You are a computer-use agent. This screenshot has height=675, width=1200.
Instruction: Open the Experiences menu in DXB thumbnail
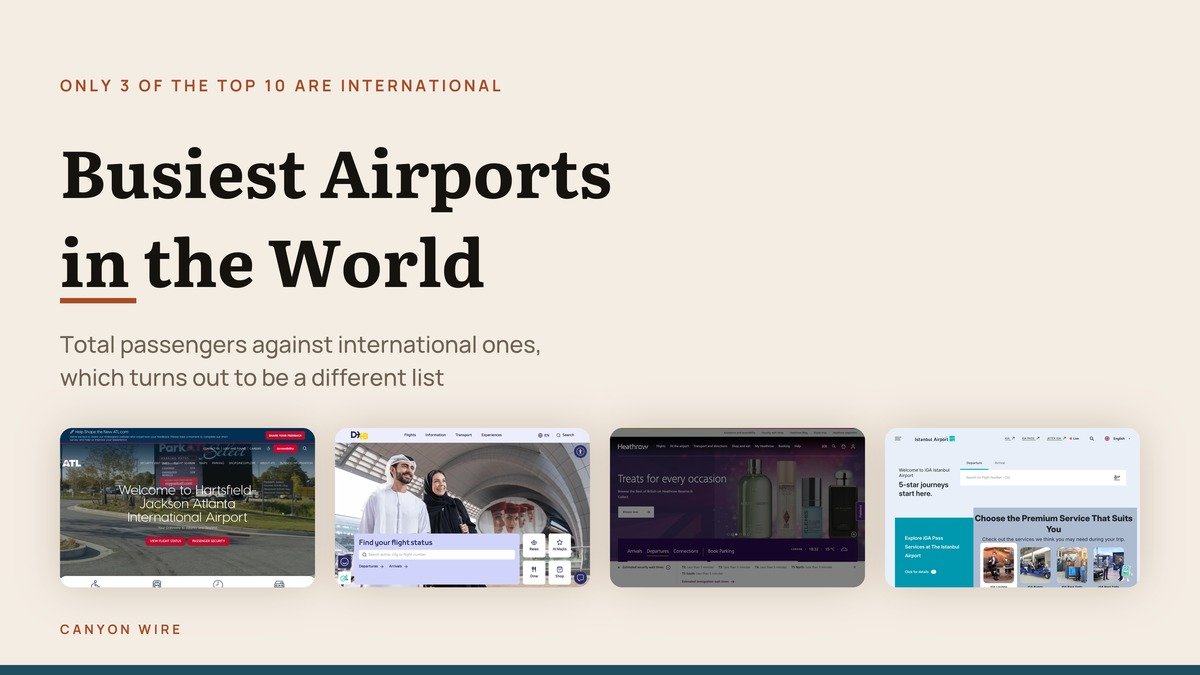tap(491, 435)
